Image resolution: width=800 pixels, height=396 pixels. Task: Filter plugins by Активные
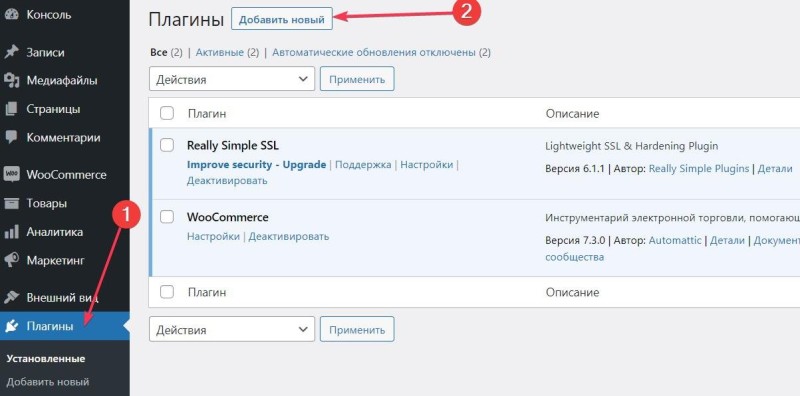220,52
